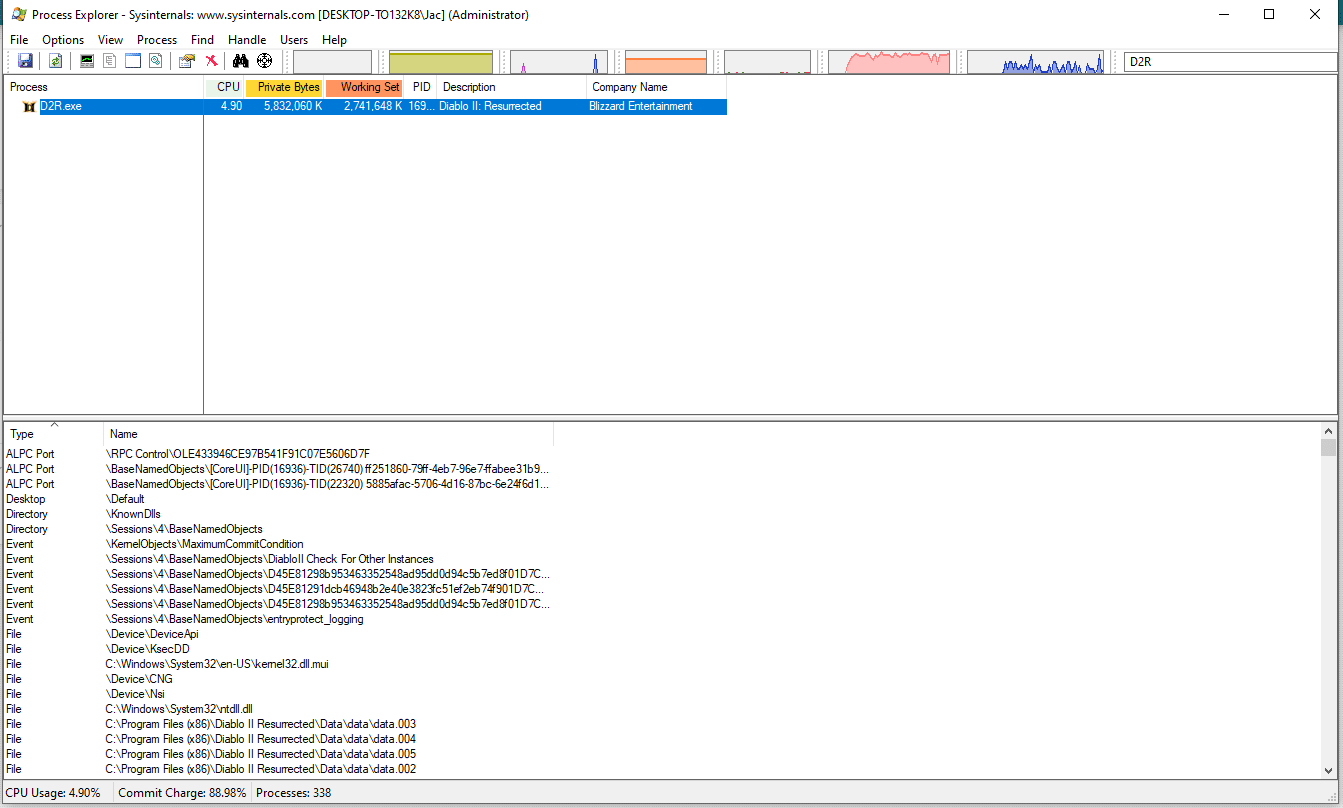Toggle the lower pane toolbar icon
Viewport: 1343px width, 808px height.
(133, 61)
